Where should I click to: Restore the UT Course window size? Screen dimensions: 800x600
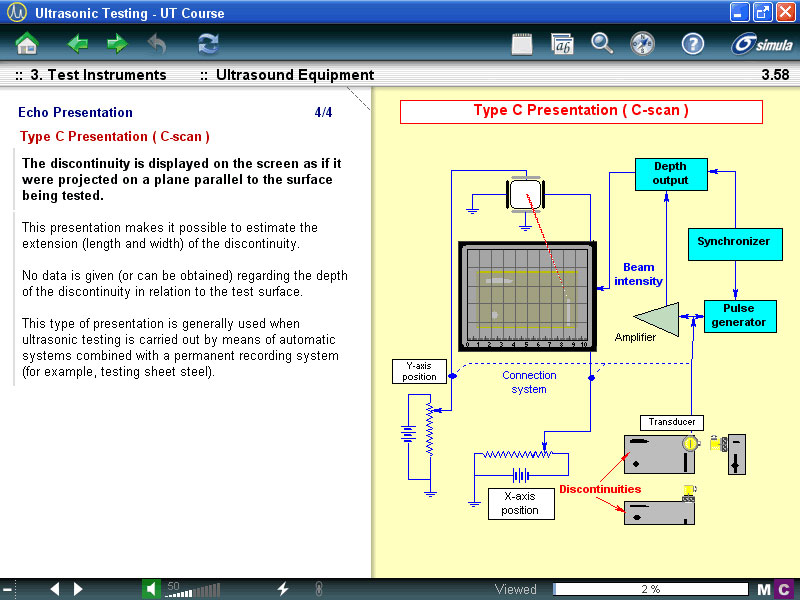(763, 12)
